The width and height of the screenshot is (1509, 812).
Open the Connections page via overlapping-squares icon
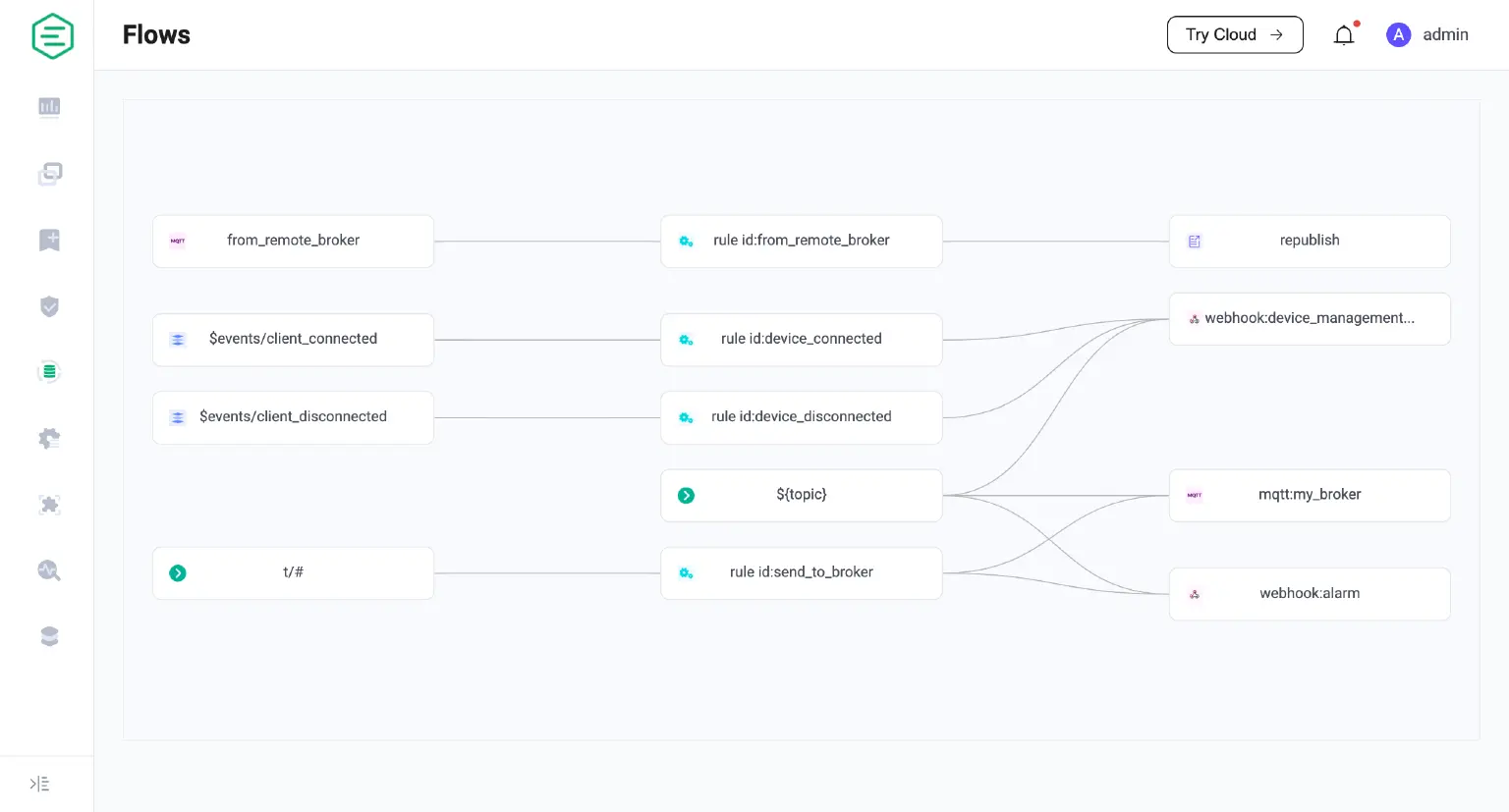point(49,174)
